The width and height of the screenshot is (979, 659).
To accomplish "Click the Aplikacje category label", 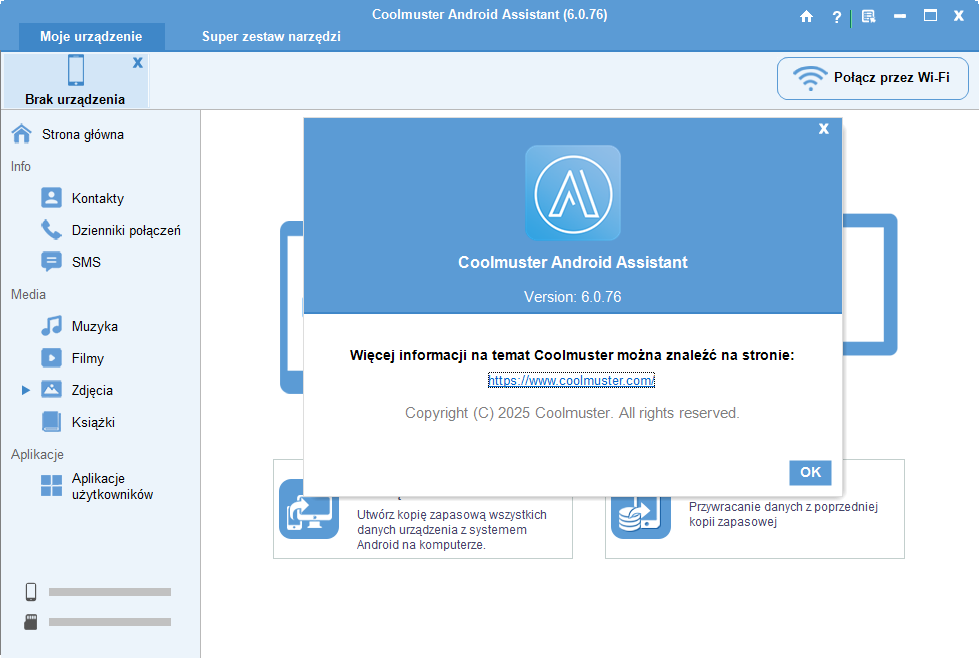I will [37, 454].
